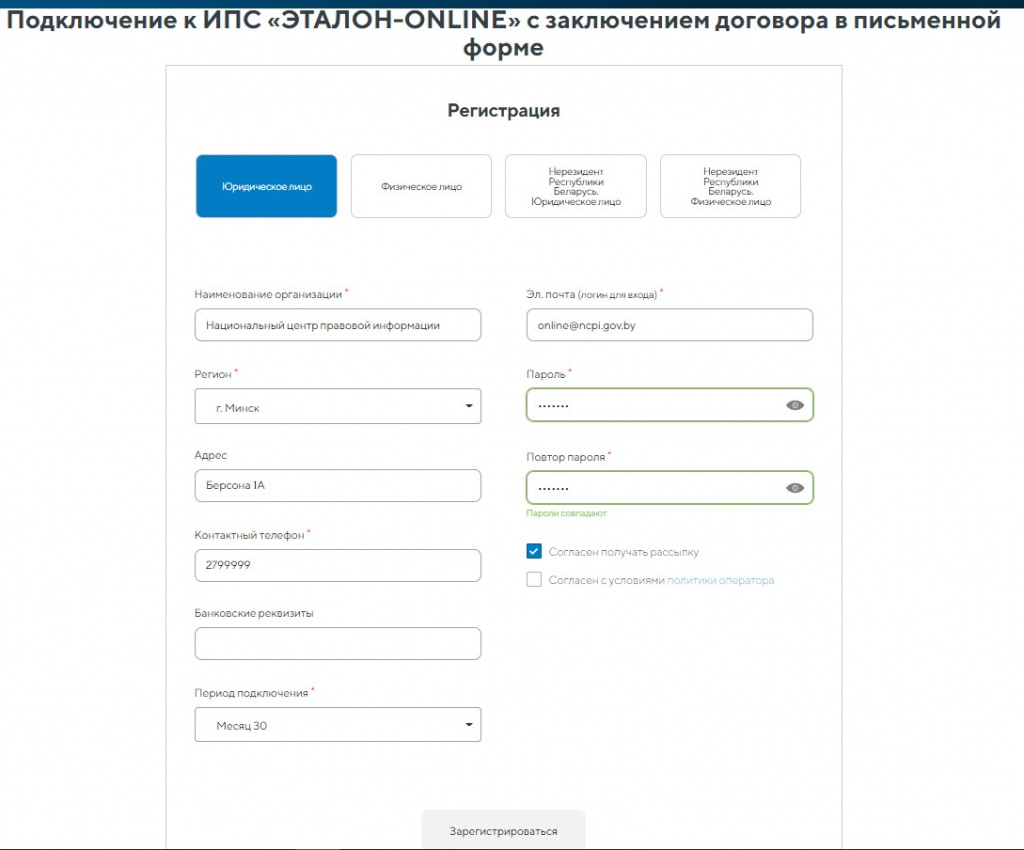The image size is (1024, 850).
Task: Click inside the Пароль input field
Action: tap(669, 405)
